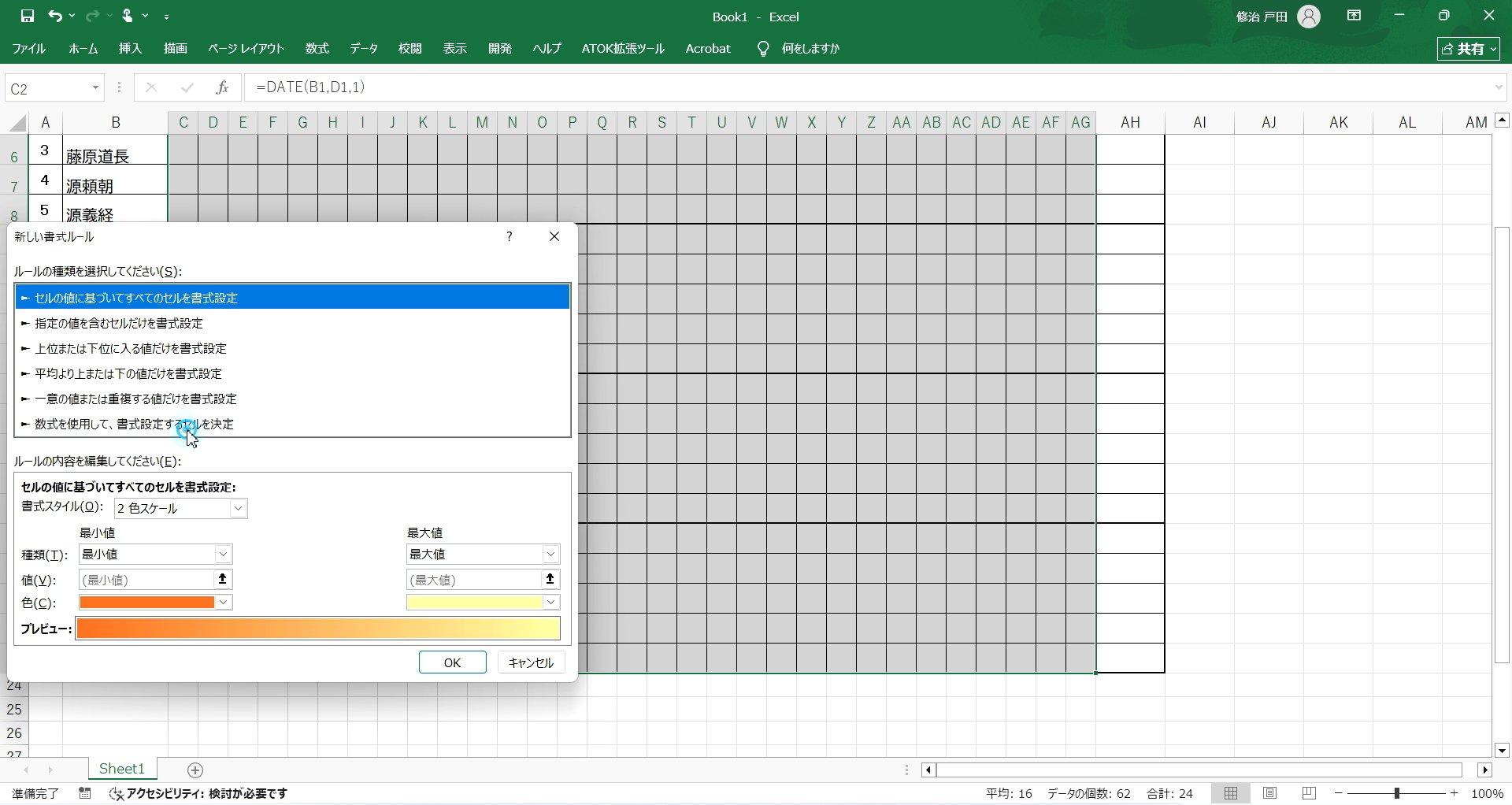Click キャンセル to dismiss the dialog
Viewport: 1512px width, 805px height.
tap(531, 662)
